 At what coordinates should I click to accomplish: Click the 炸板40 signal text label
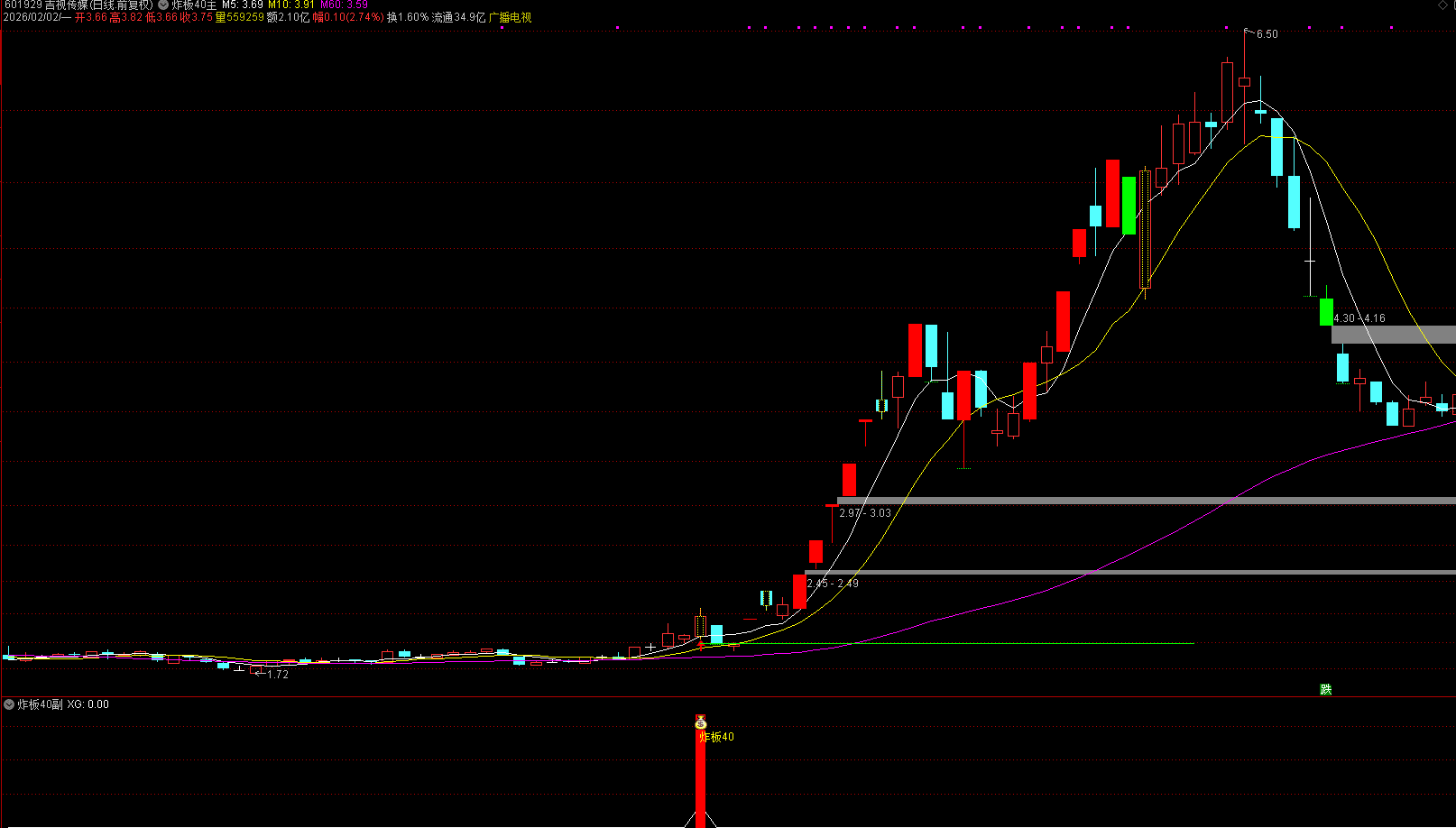click(717, 737)
